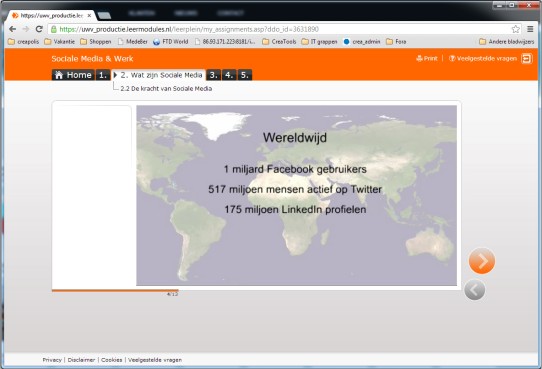Open Andere bladwijzers bookmarks folder
The width and height of the screenshot is (542, 369).
point(507,41)
